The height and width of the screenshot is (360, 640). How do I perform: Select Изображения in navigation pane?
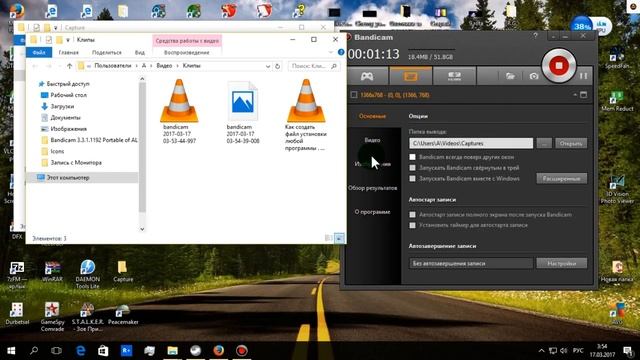[68, 129]
